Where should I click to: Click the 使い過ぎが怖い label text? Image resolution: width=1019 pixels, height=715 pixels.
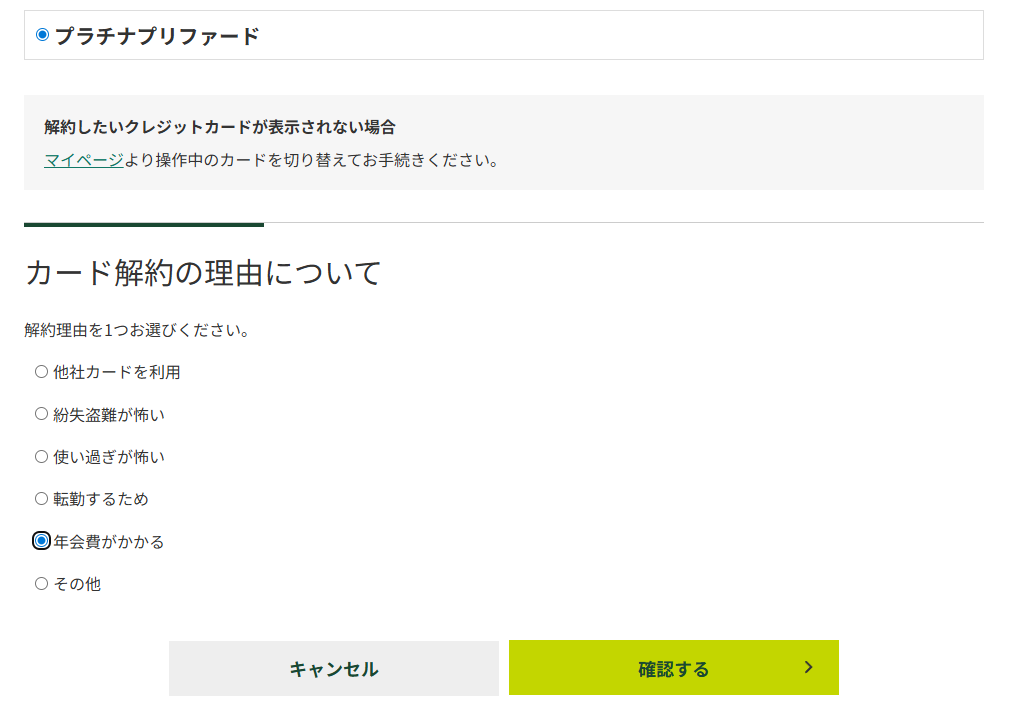pos(108,457)
